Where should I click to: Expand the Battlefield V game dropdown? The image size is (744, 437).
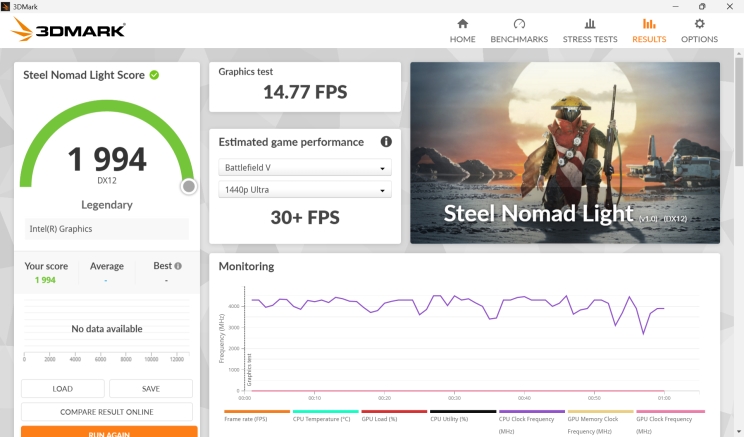[x=305, y=167]
